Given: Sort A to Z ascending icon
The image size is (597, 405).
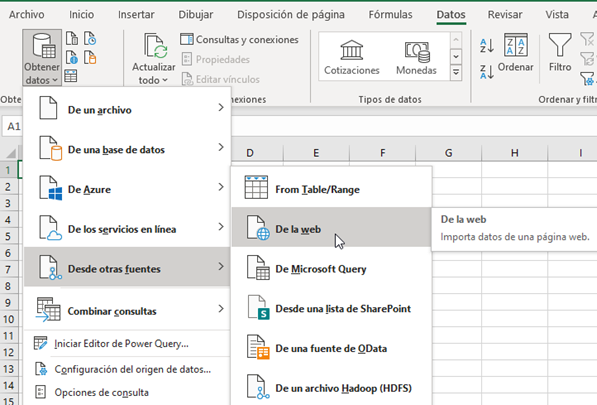Looking at the screenshot, I should pyautogui.click(x=487, y=46).
